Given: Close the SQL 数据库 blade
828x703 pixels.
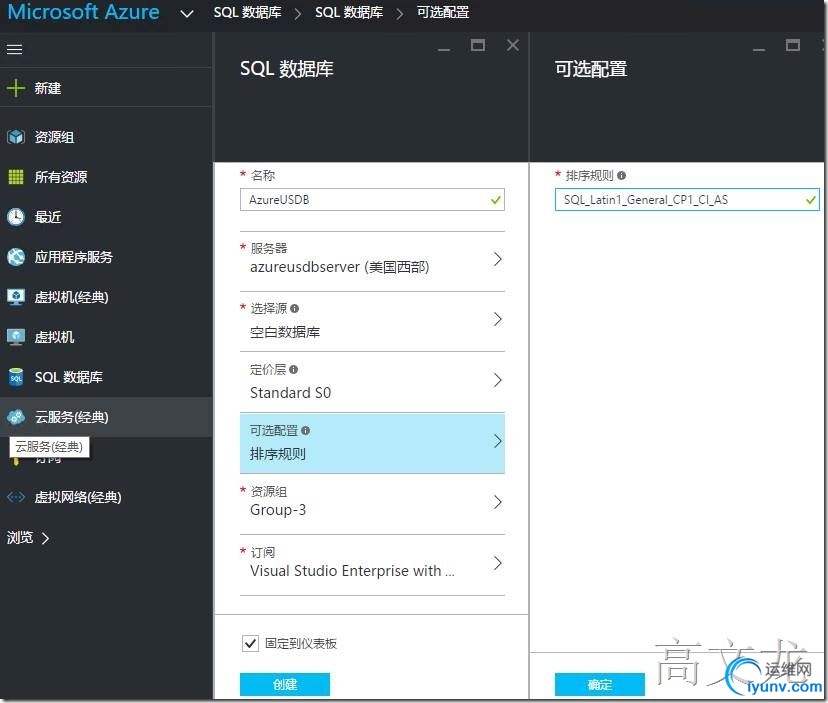Looking at the screenshot, I should (513, 45).
